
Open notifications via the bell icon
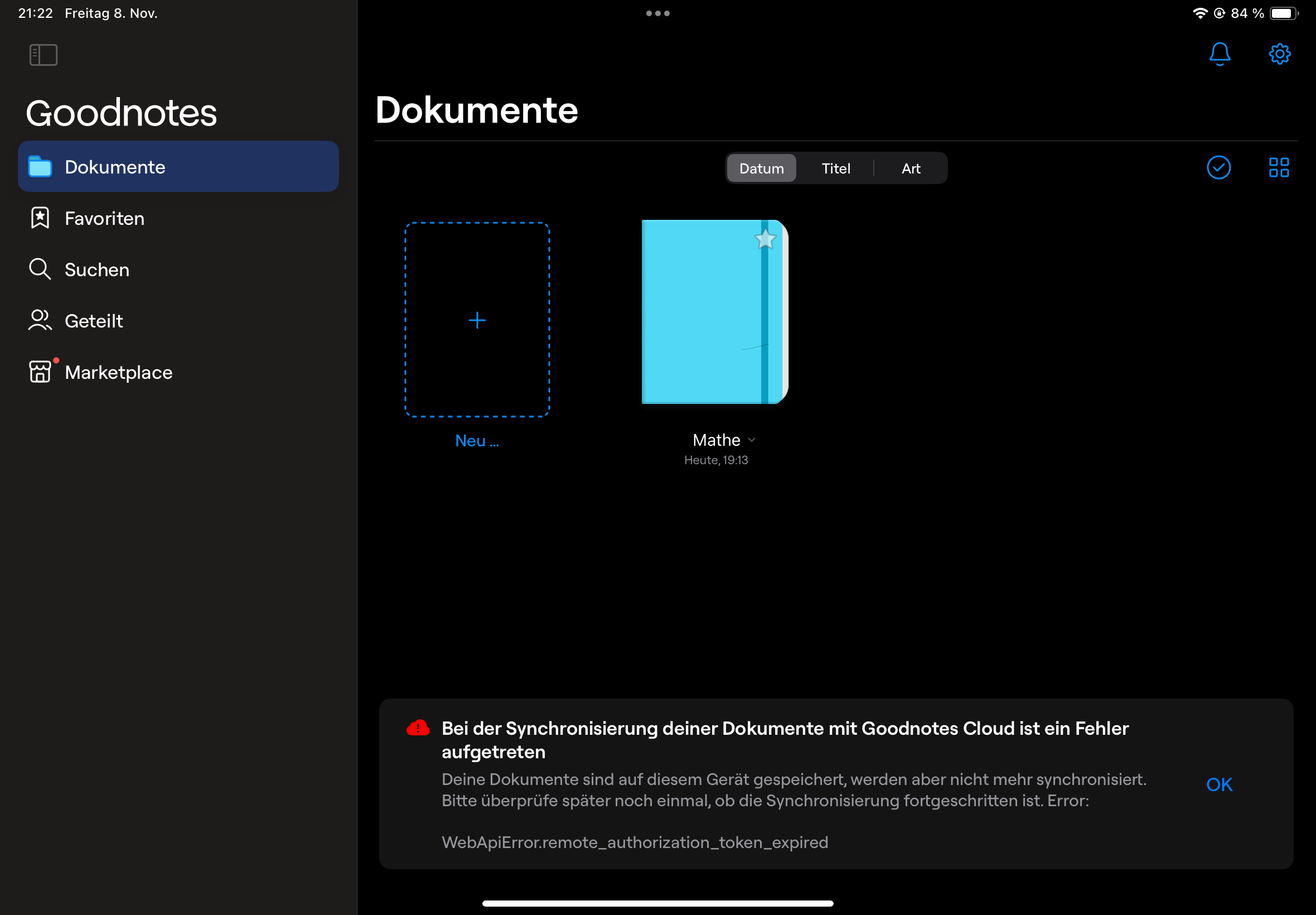[x=1220, y=54]
